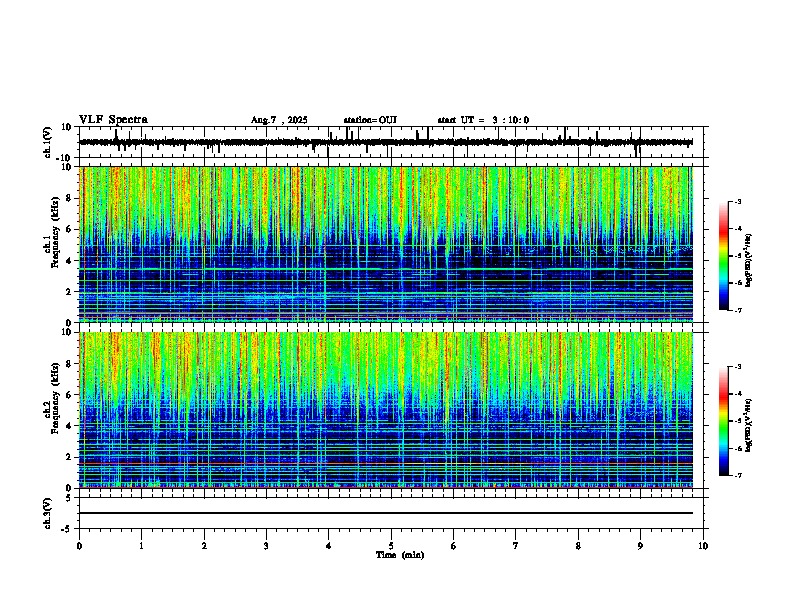
Task: Click the "-7" label on ch.1 color bar
Action: (x=737, y=310)
